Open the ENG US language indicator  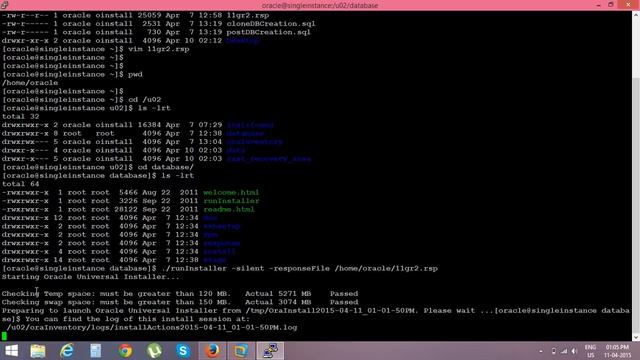tap(590, 351)
